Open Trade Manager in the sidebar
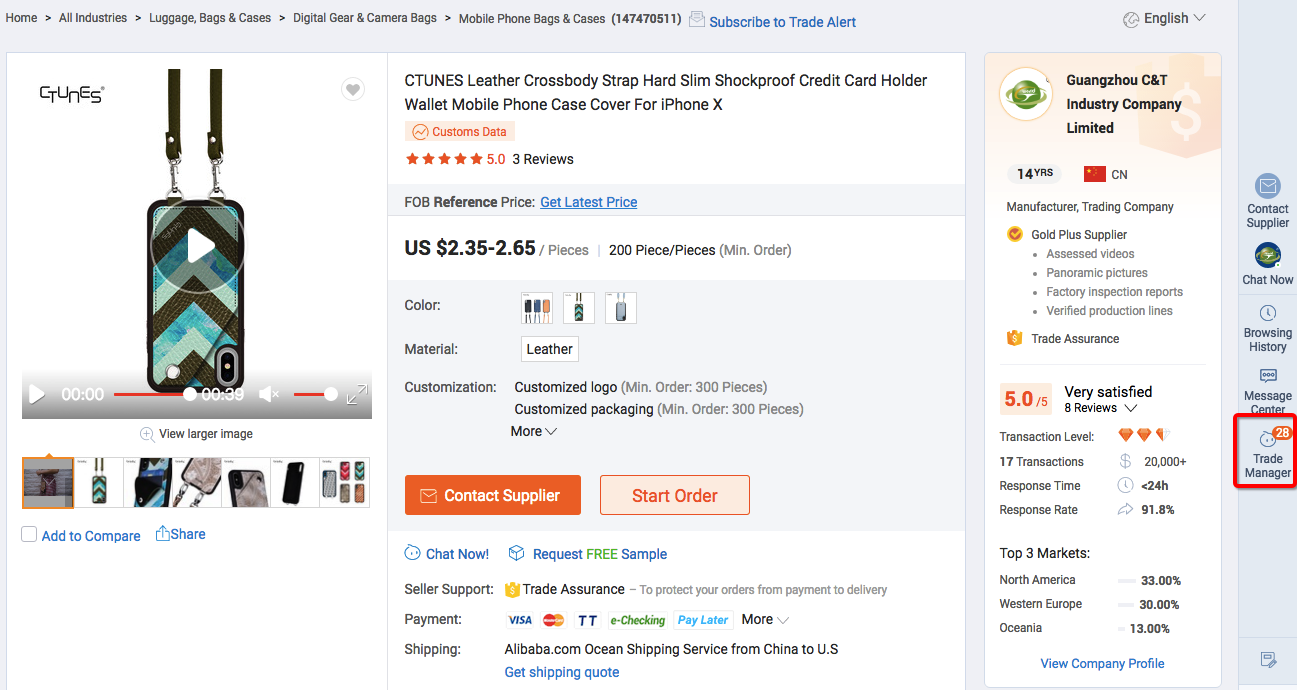Image resolution: width=1297 pixels, height=690 pixels. pyautogui.click(x=1267, y=452)
